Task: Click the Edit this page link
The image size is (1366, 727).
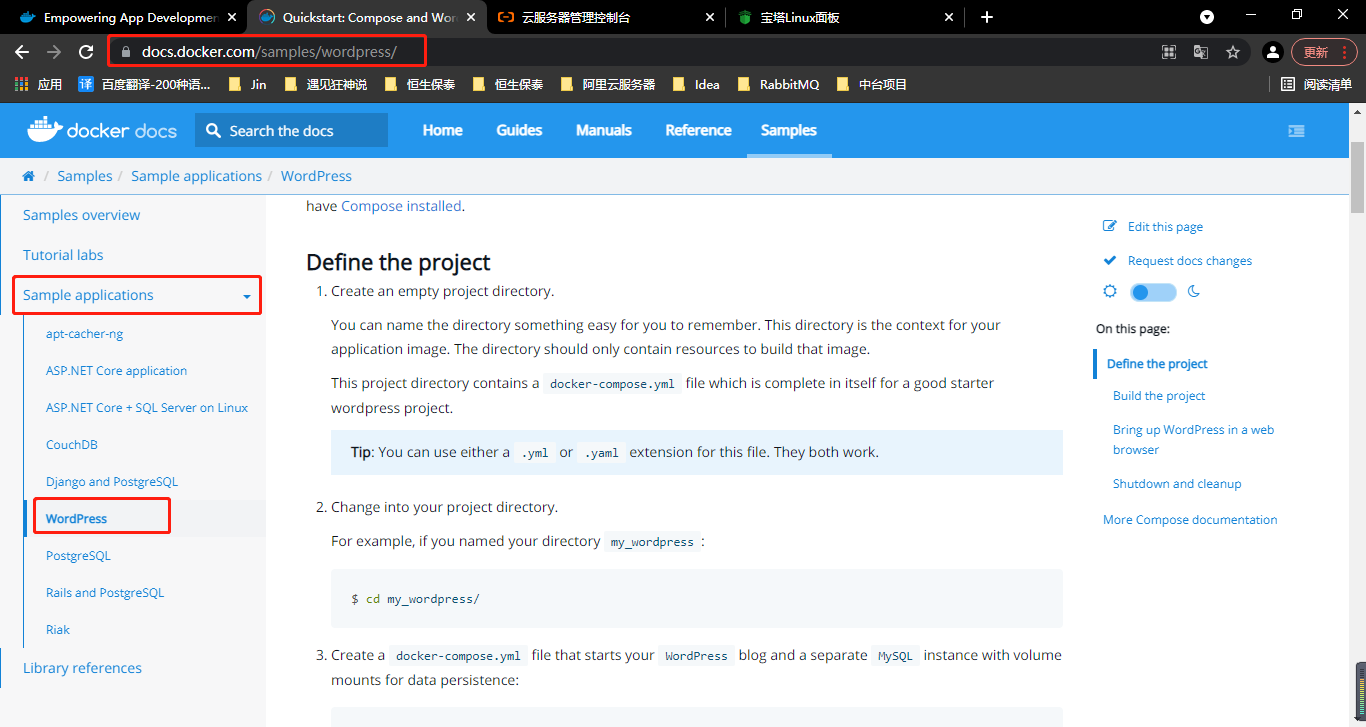Action: tap(1165, 227)
